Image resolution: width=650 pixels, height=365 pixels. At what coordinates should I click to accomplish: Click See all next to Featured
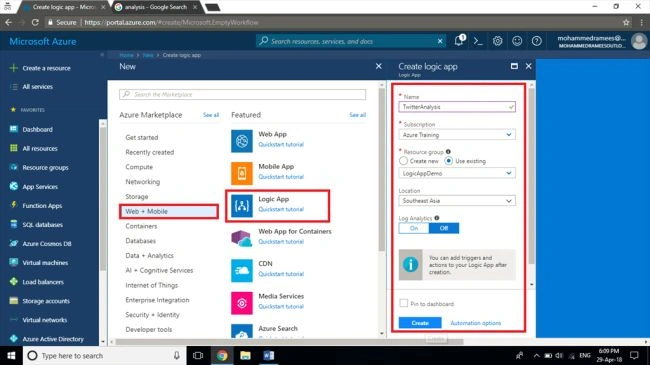coord(357,115)
